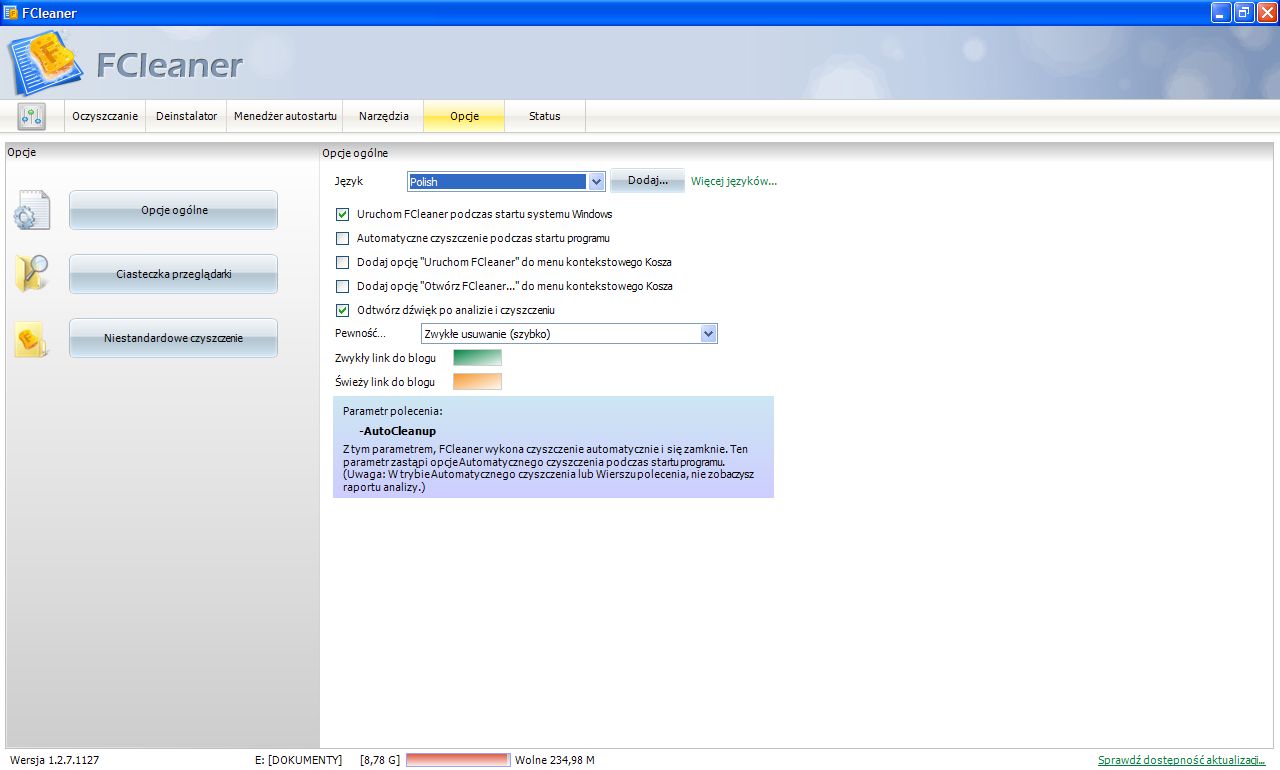Check Dodaj opcję "Uruchom FCleaner" to Kosza menu
The width and height of the screenshot is (1280, 770).
[x=343, y=262]
